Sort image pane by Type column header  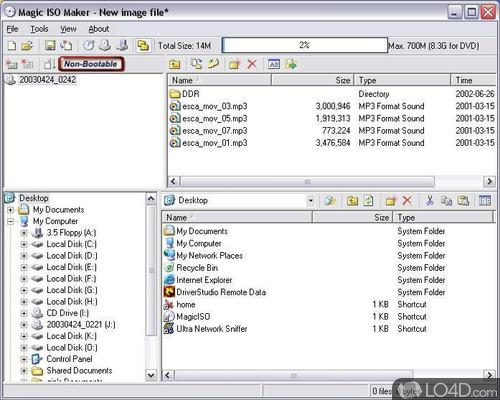[402, 80]
